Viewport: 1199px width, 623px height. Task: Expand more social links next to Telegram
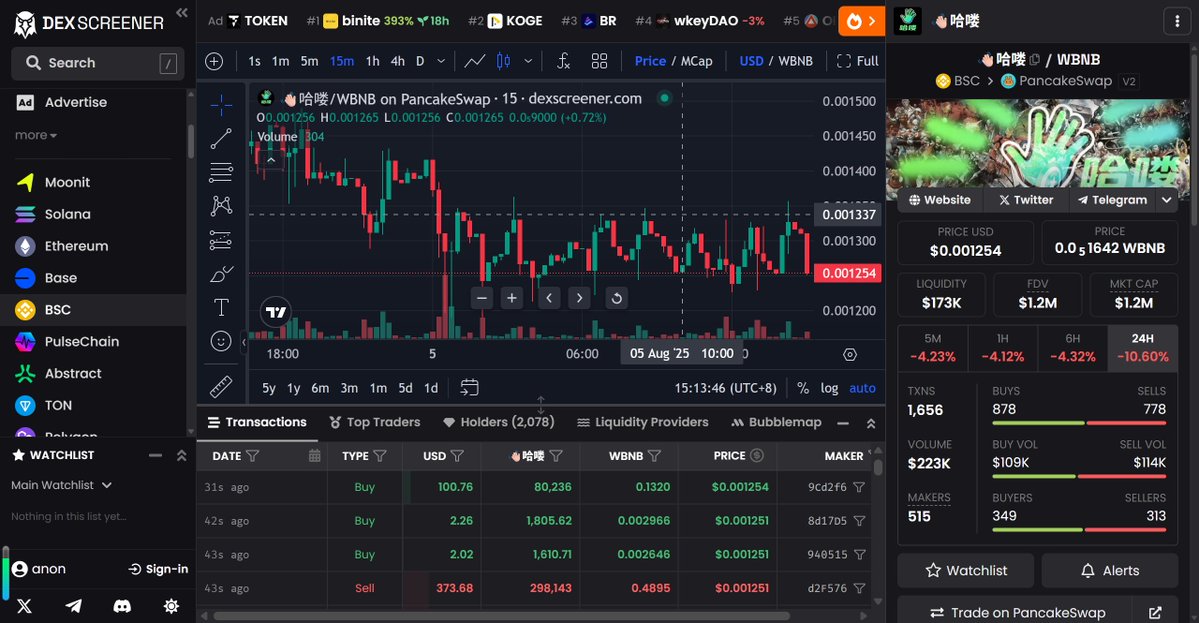pos(1167,200)
